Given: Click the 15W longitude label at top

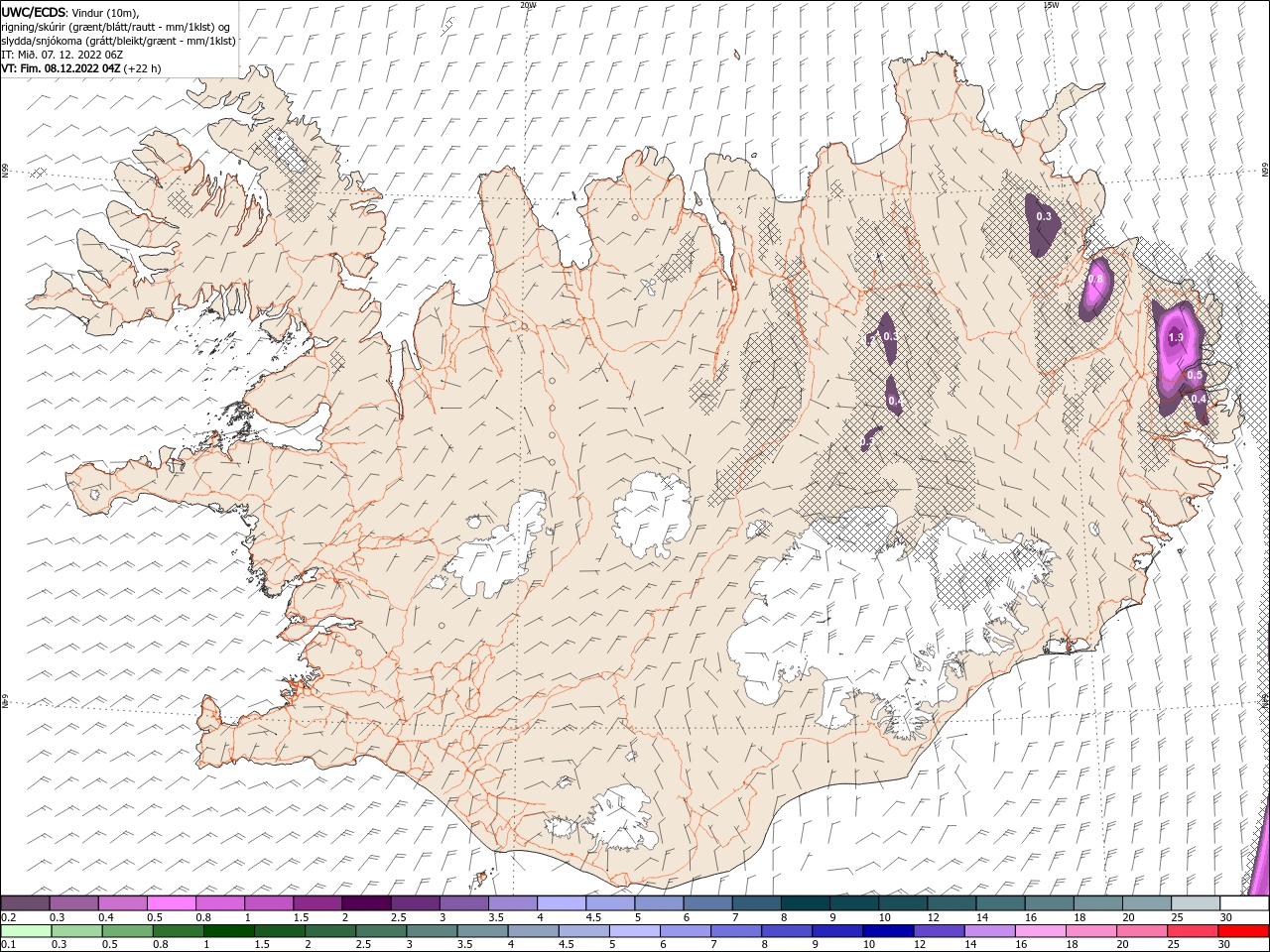Looking at the screenshot, I should point(1051,5).
